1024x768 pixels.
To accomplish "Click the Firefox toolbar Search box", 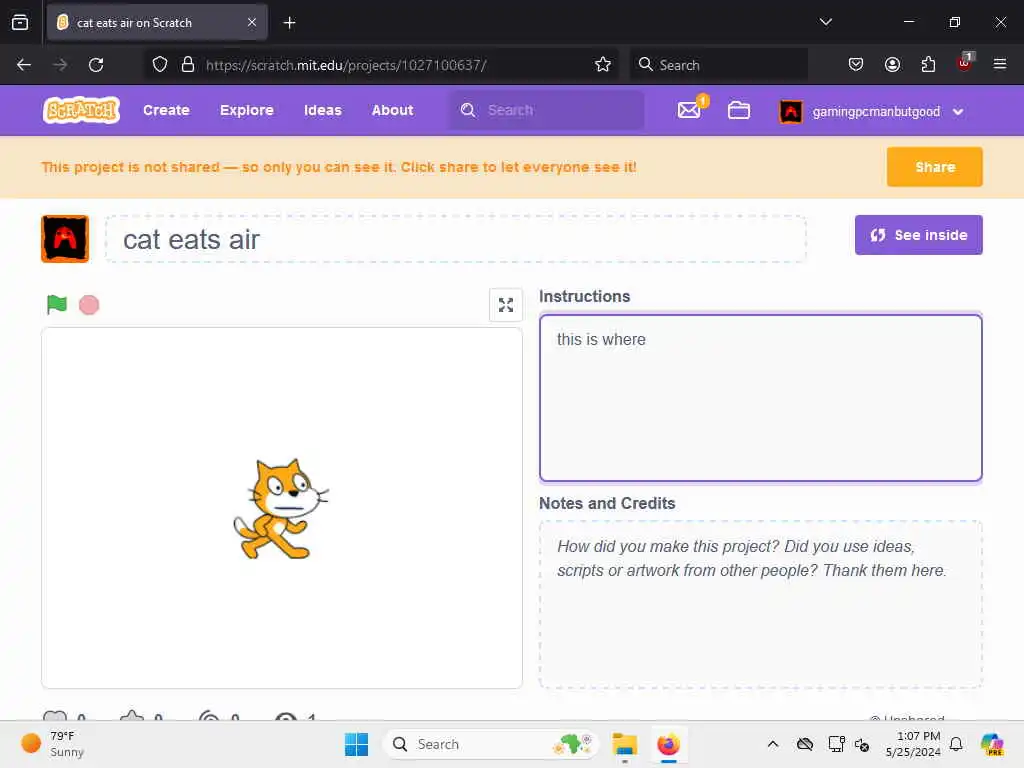I will (x=718, y=65).
